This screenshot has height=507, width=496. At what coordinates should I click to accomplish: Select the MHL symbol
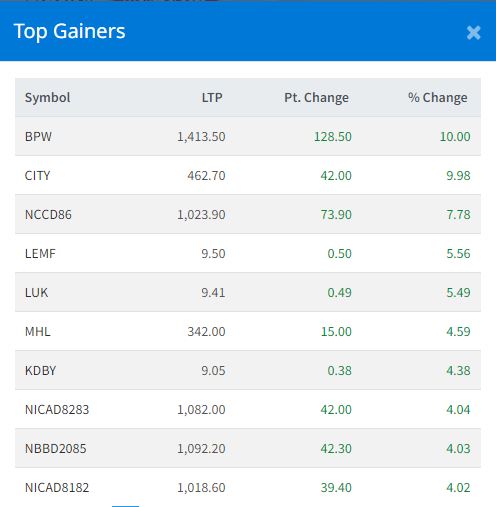pyautogui.click(x=38, y=332)
